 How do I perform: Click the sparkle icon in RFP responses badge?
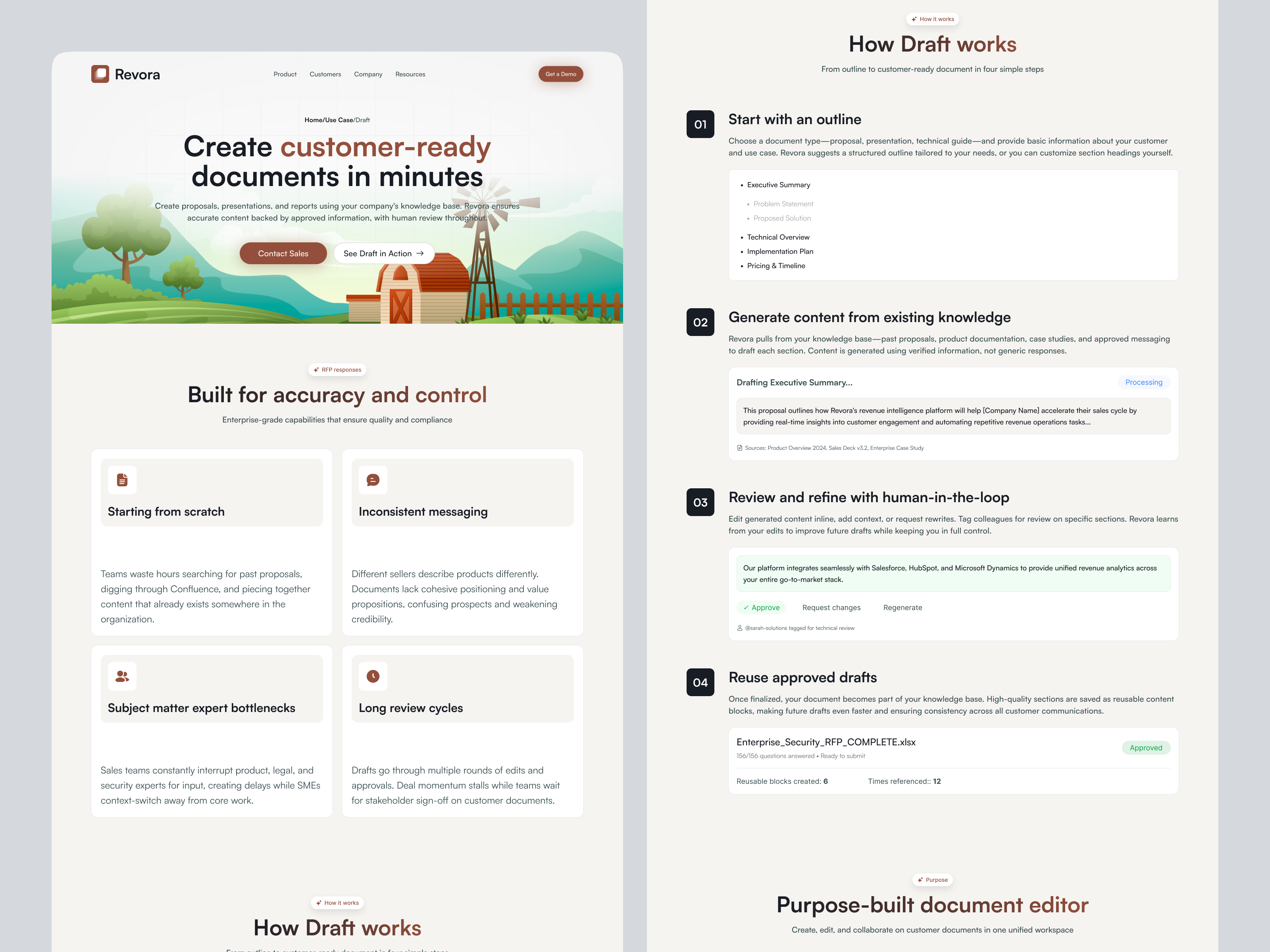(316, 370)
